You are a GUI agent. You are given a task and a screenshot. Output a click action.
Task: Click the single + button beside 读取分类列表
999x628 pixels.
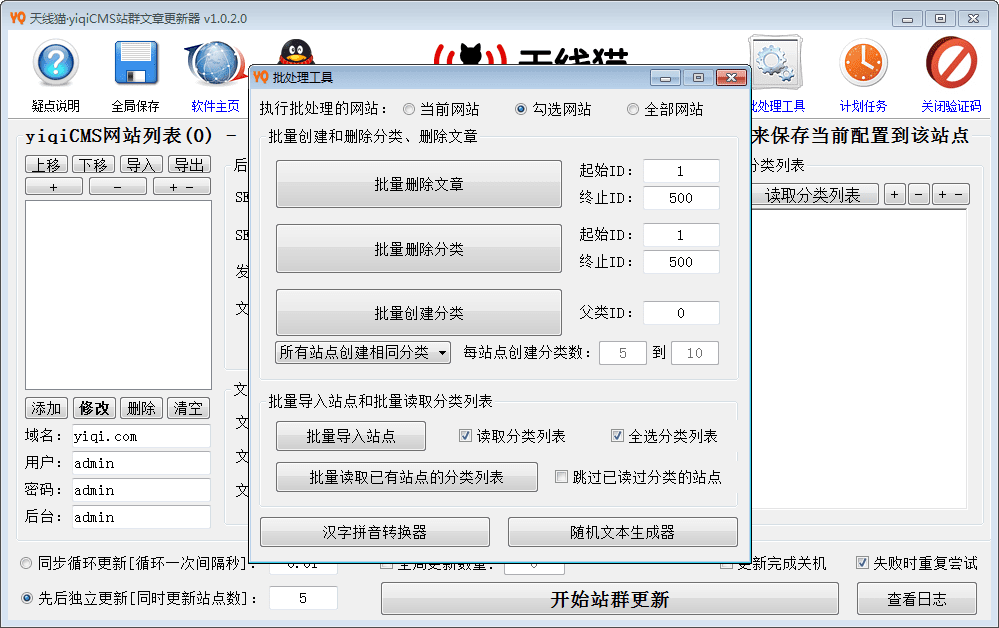click(895, 195)
